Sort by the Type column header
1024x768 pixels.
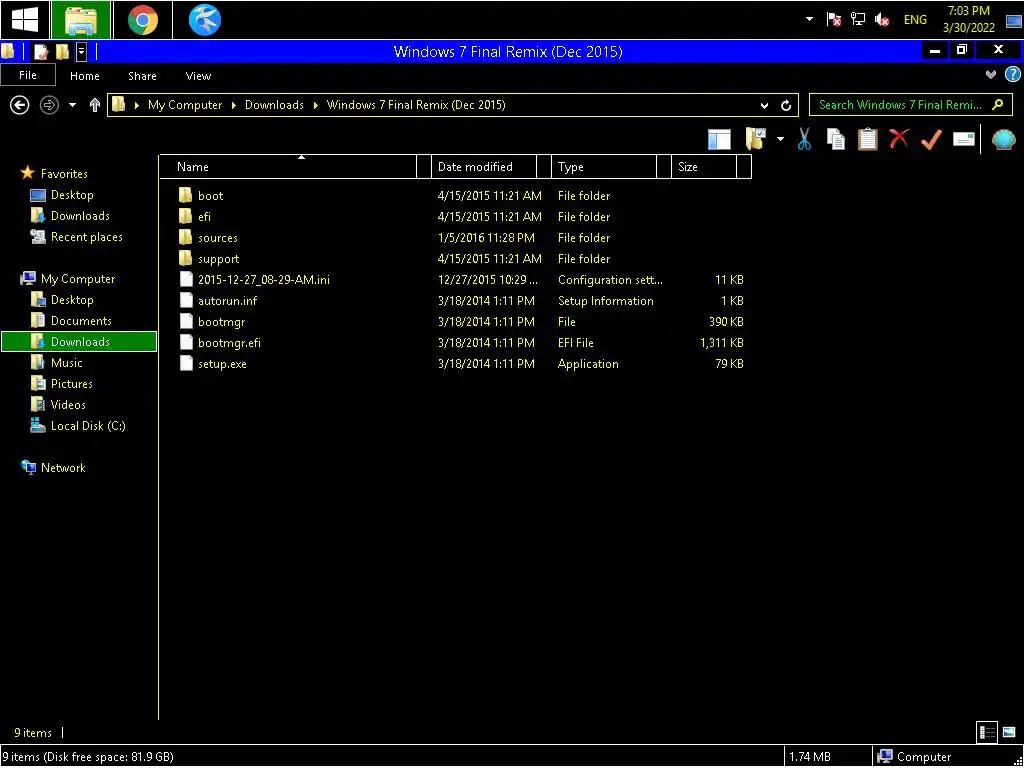click(604, 167)
